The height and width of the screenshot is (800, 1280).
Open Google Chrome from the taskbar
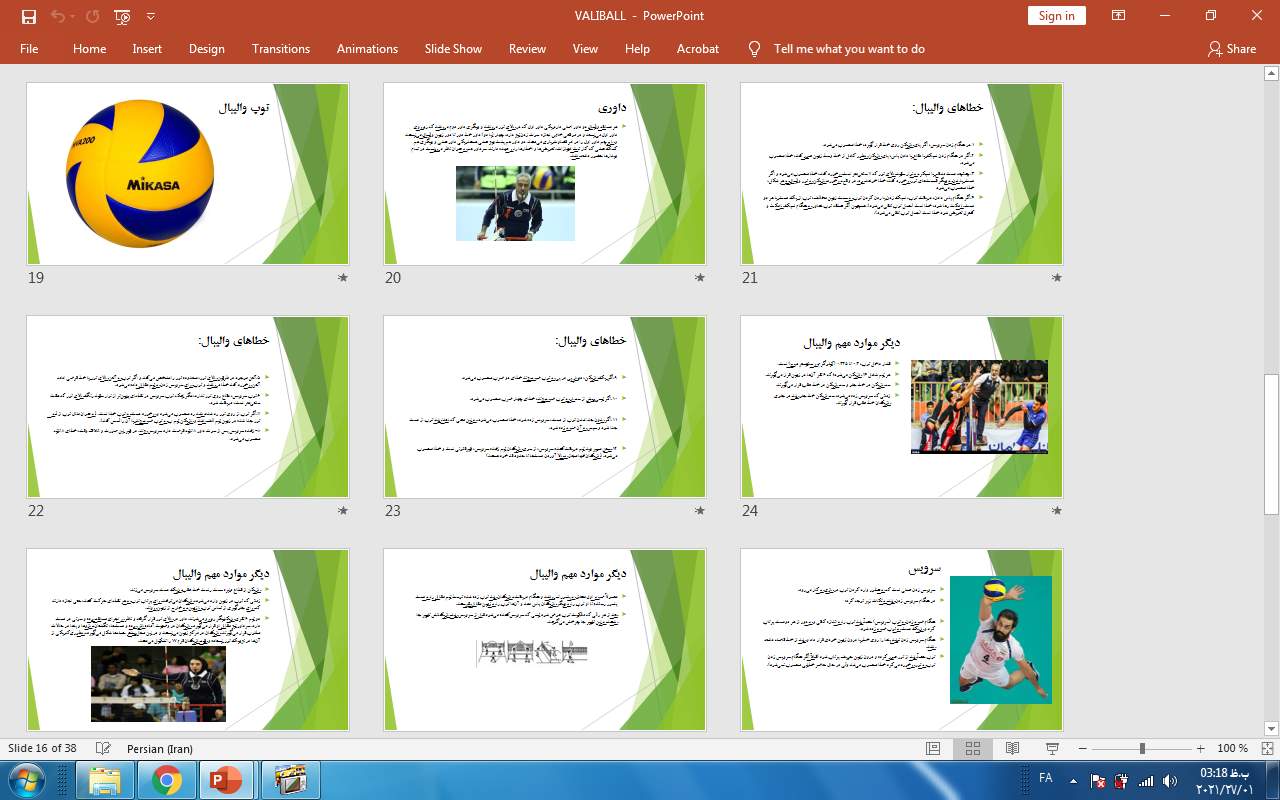(167, 779)
